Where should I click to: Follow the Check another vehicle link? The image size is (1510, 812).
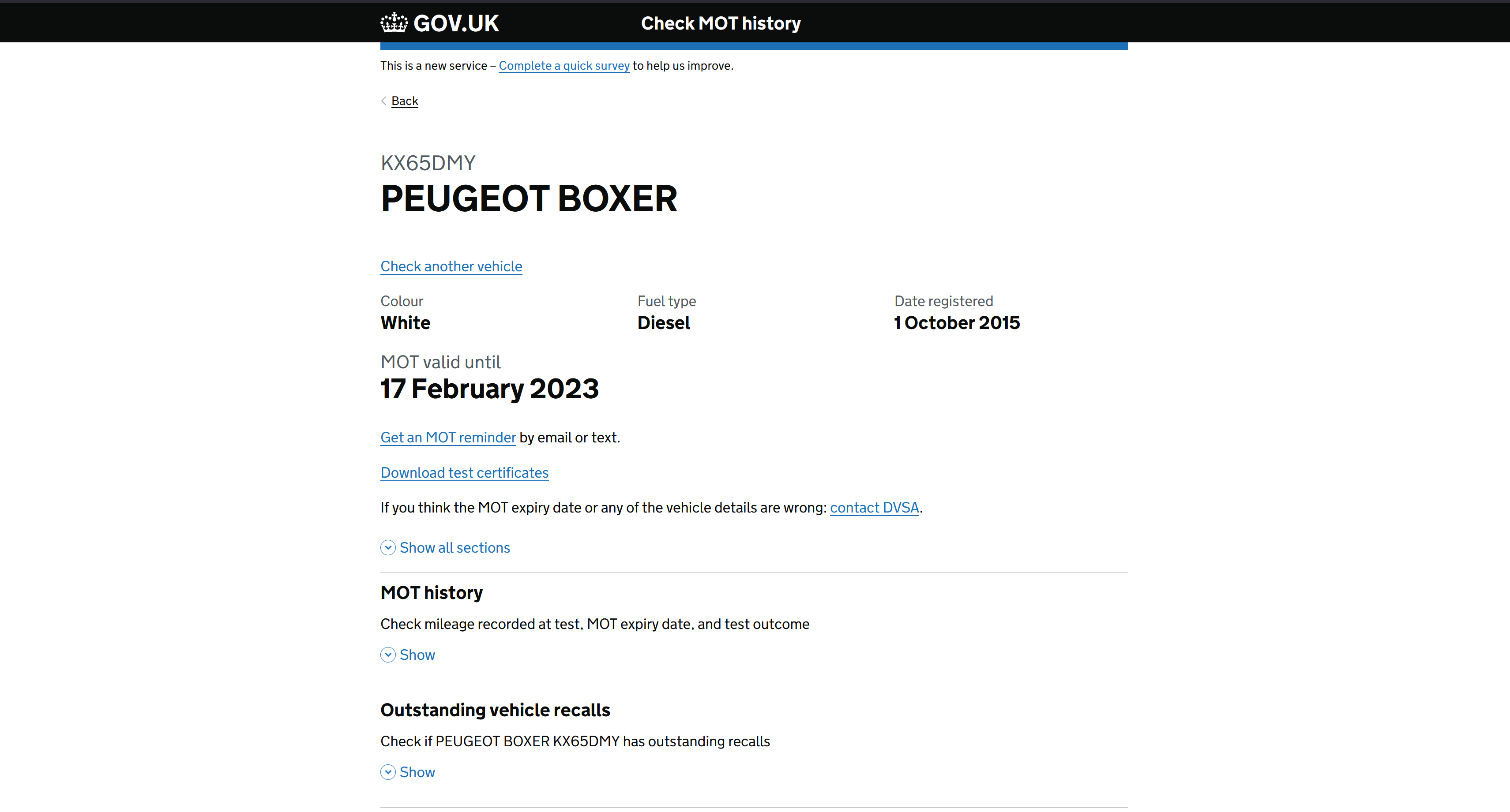coord(451,266)
